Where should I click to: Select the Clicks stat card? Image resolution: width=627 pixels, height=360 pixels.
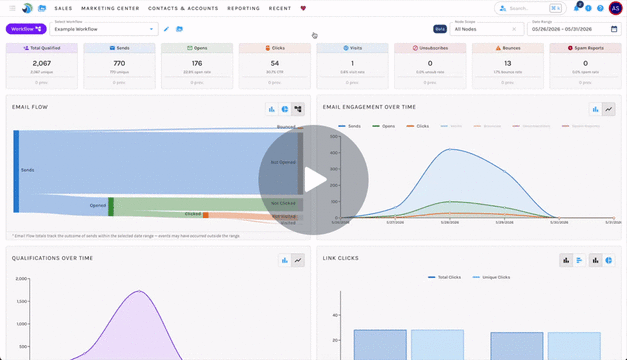tap(275, 66)
